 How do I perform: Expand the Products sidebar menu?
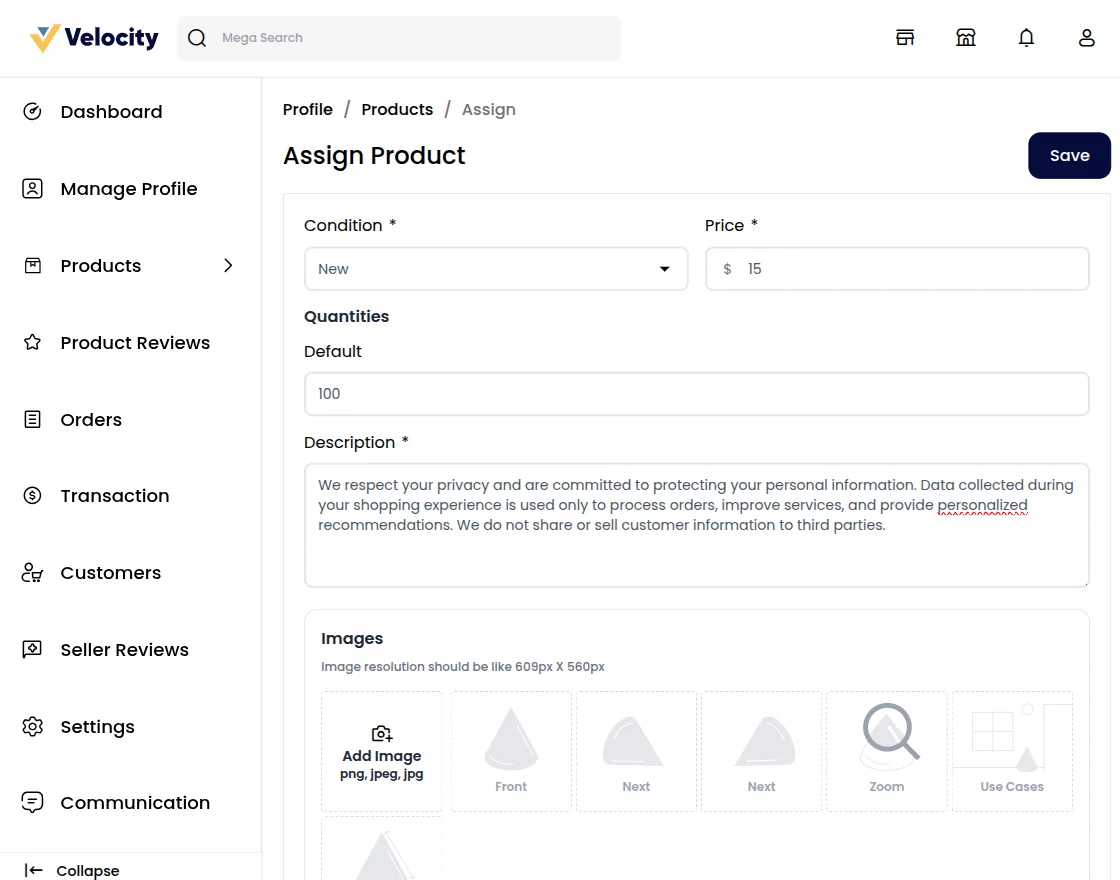(x=228, y=266)
